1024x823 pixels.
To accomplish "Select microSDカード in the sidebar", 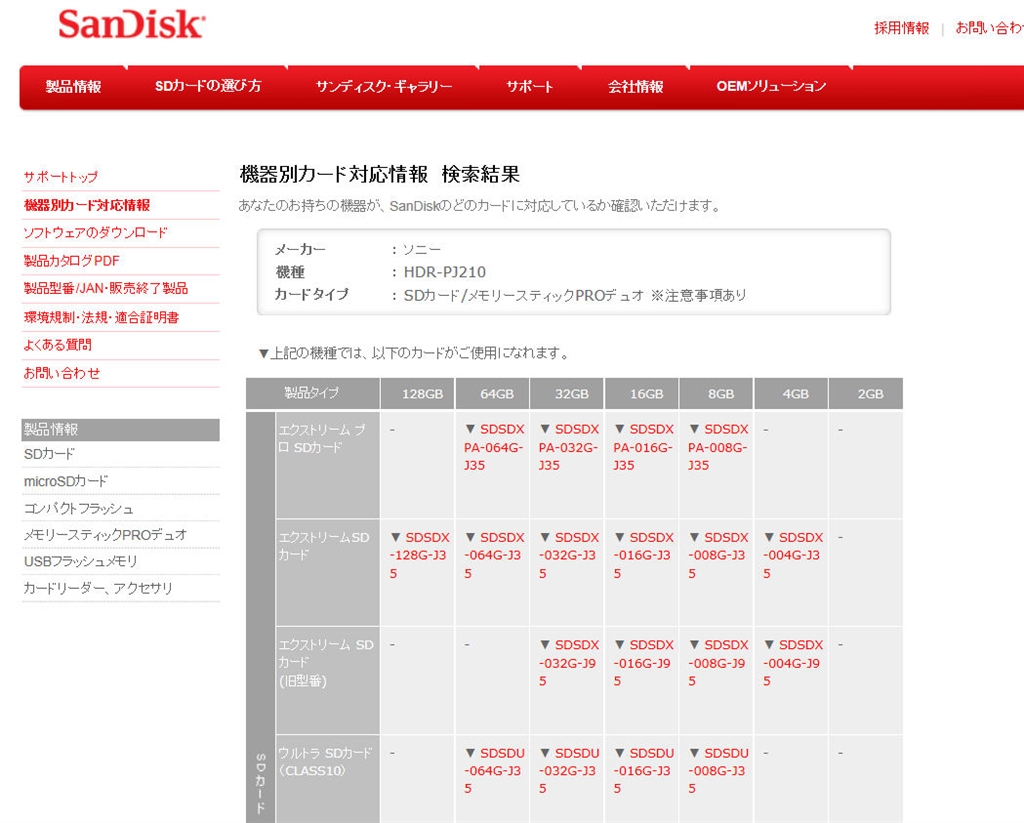I will 66,481.
